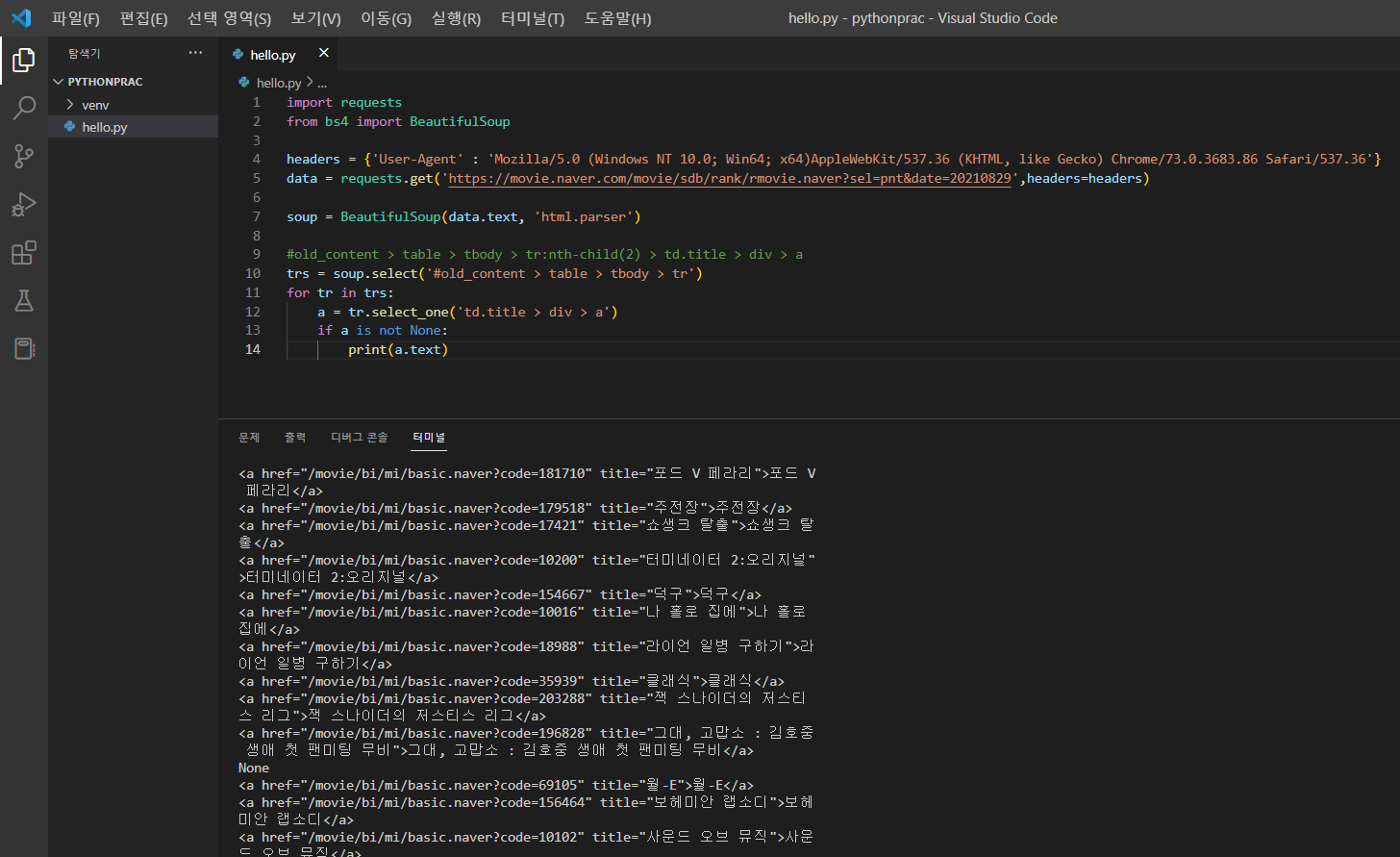Click terminal output line with code=69105

[496, 785]
